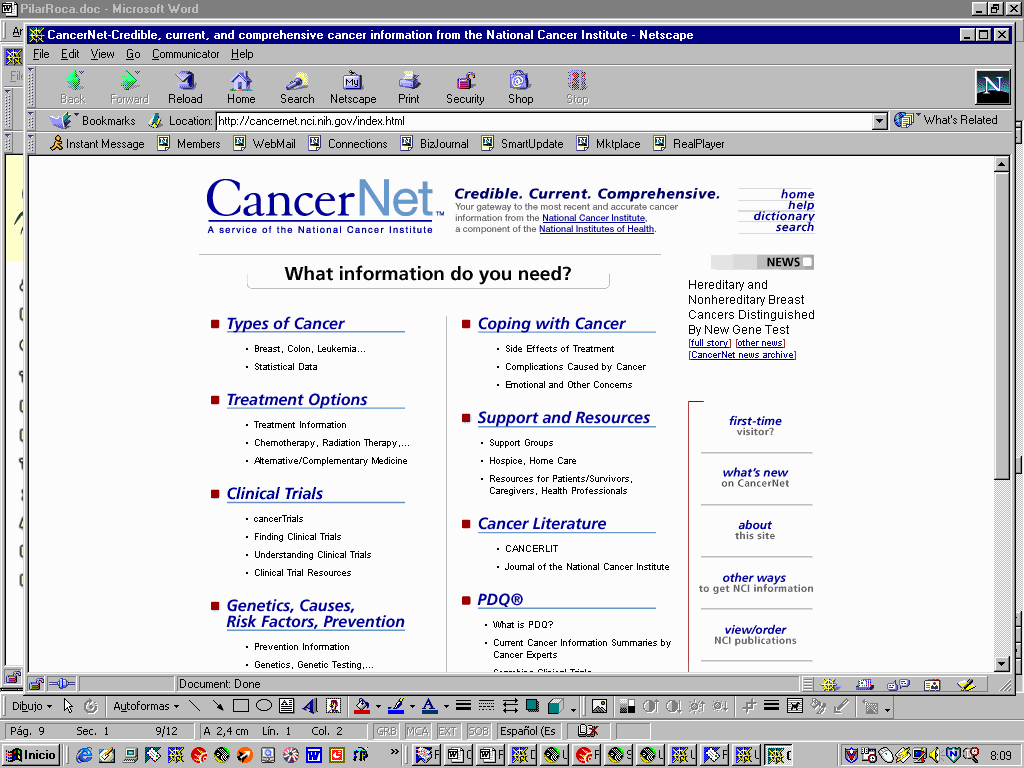Image resolution: width=1024 pixels, height=768 pixels.
Task: Open the Types of Cancer link
Action: (x=285, y=323)
